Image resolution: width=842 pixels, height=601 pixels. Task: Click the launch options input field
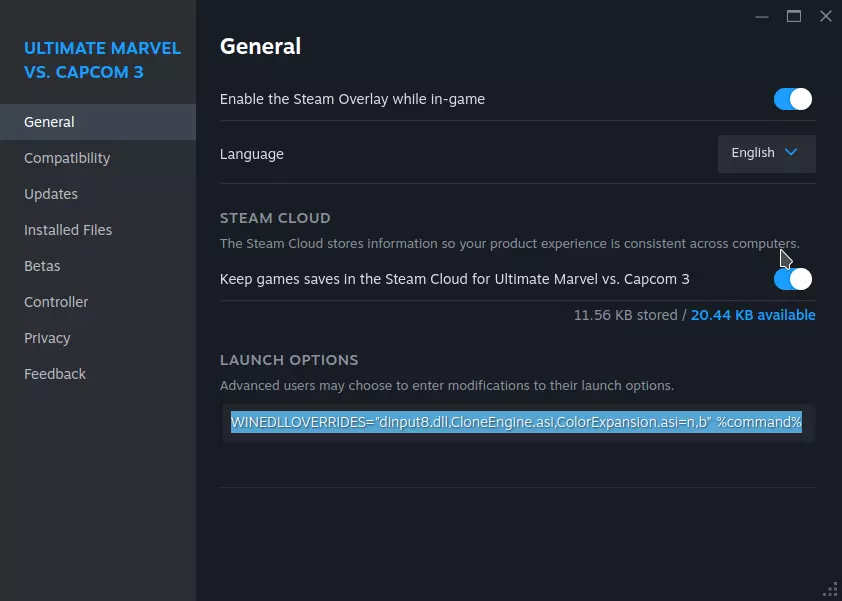point(518,423)
